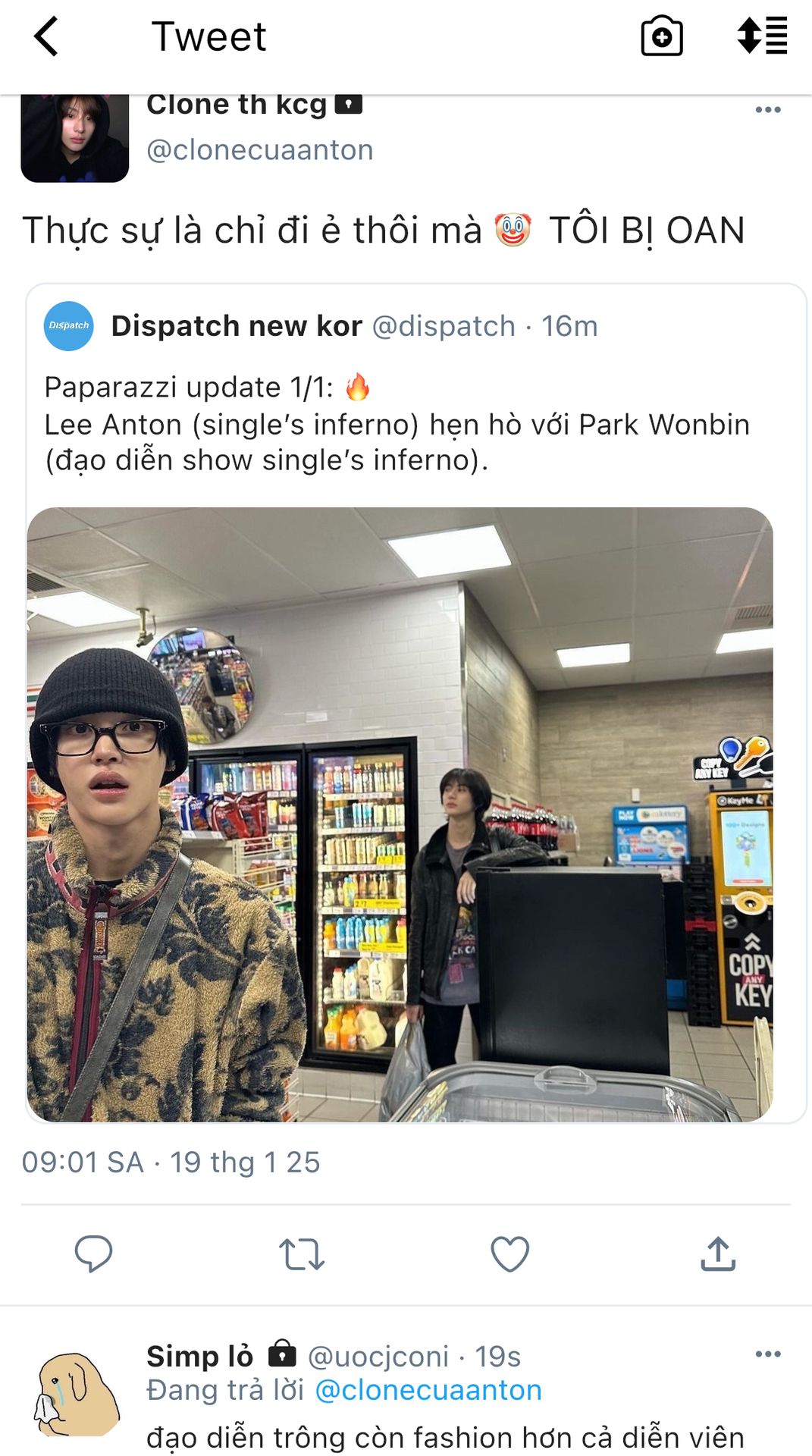This screenshot has width=812, height=1456.
Task: Open more options for Clone th kcg tweet
Action: pyautogui.click(x=768, y=109)
